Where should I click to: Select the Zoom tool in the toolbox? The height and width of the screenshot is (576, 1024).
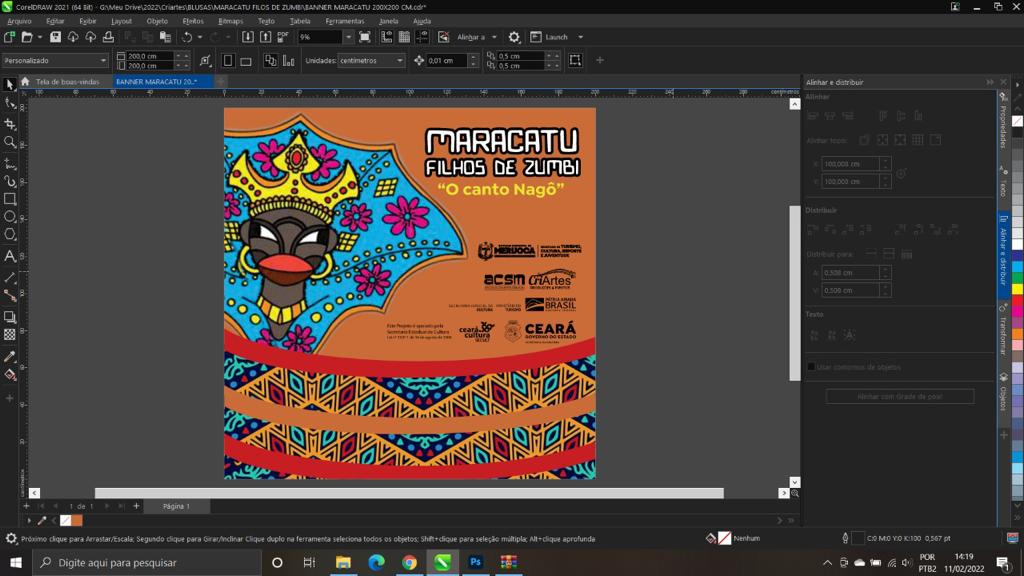click(10, 142)
